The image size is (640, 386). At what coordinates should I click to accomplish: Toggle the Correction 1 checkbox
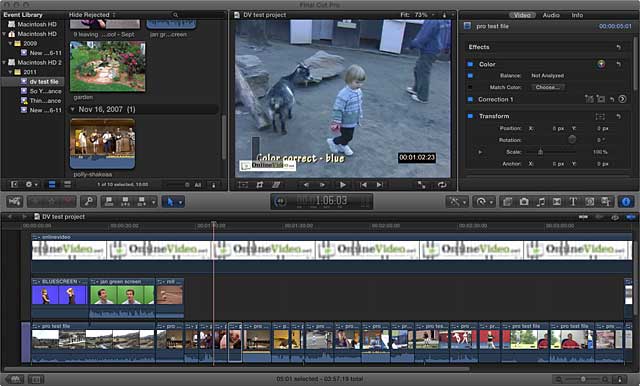click(470, 99)
